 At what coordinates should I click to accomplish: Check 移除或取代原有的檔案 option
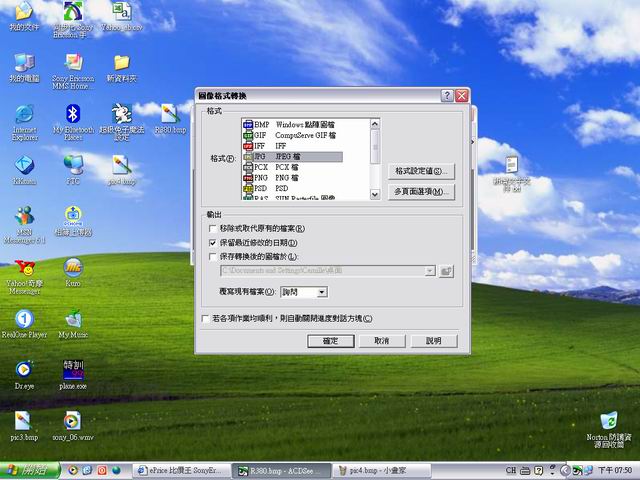point(213,229)
